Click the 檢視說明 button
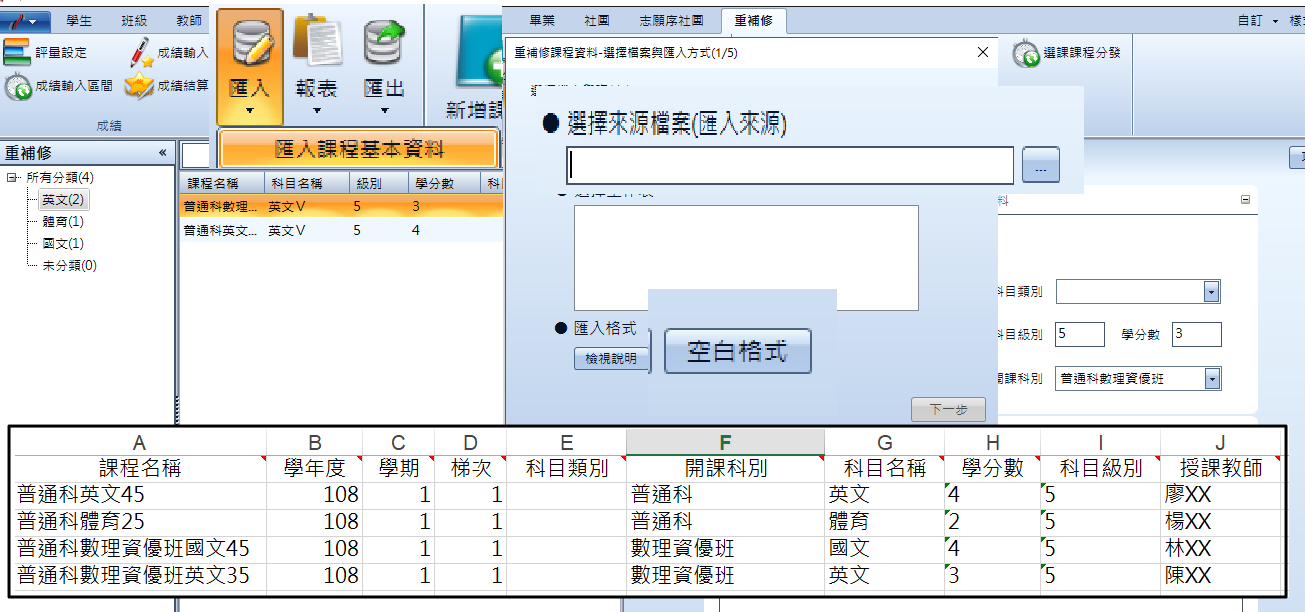Screen dimensions: 1305x612 [x=611, y=358]
